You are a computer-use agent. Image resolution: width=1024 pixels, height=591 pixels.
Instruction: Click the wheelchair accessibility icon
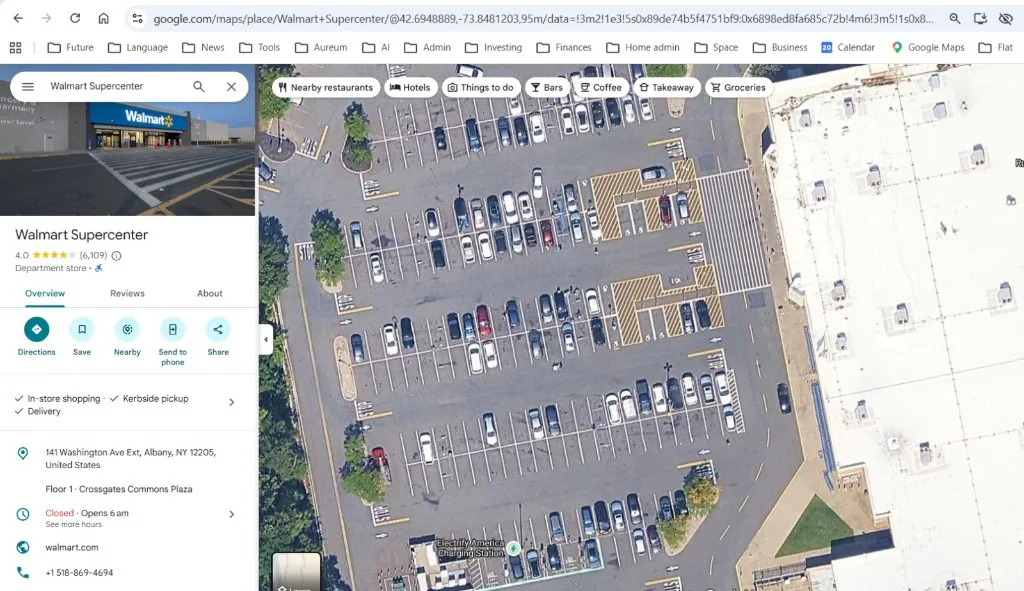99,268
